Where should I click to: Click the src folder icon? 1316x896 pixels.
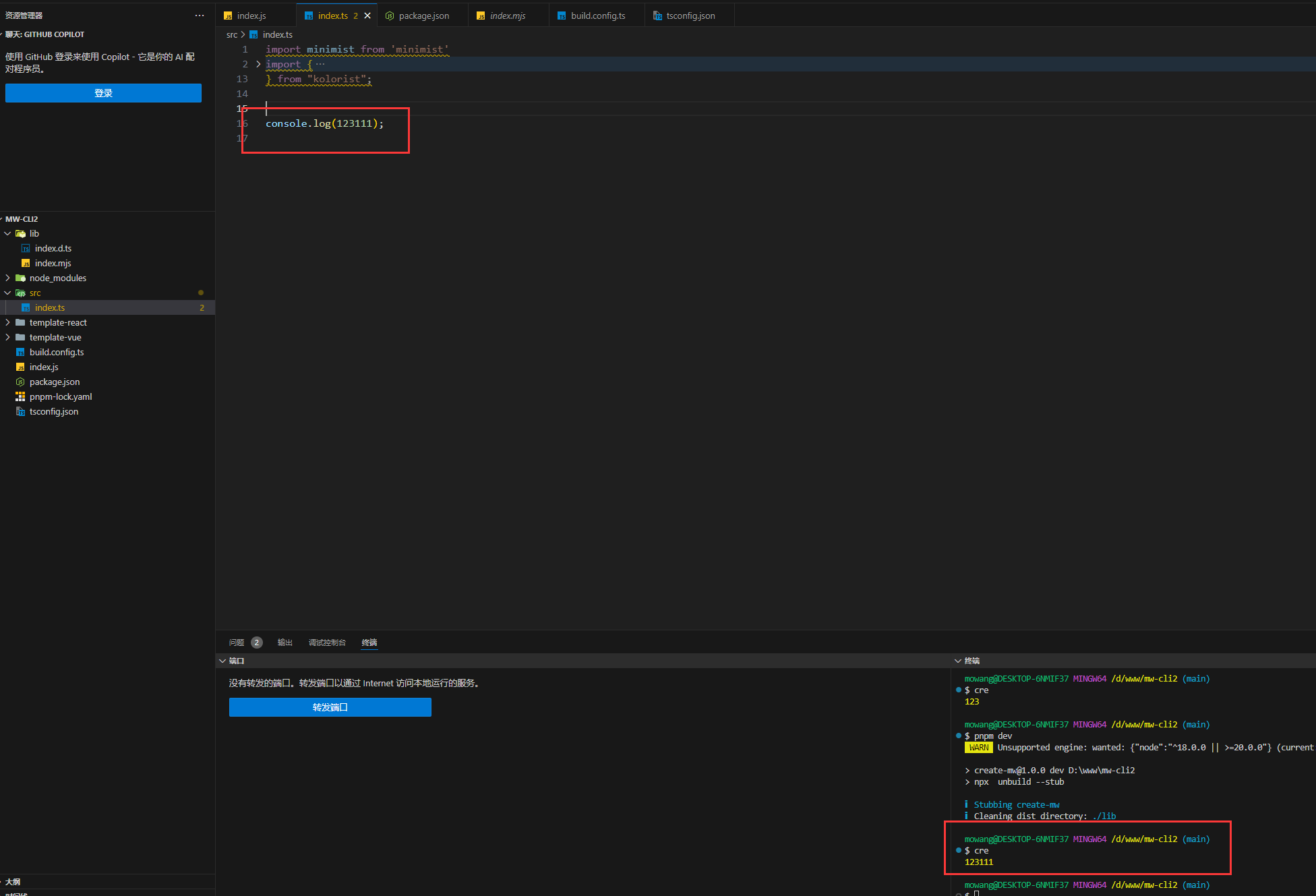pos(20,293)
